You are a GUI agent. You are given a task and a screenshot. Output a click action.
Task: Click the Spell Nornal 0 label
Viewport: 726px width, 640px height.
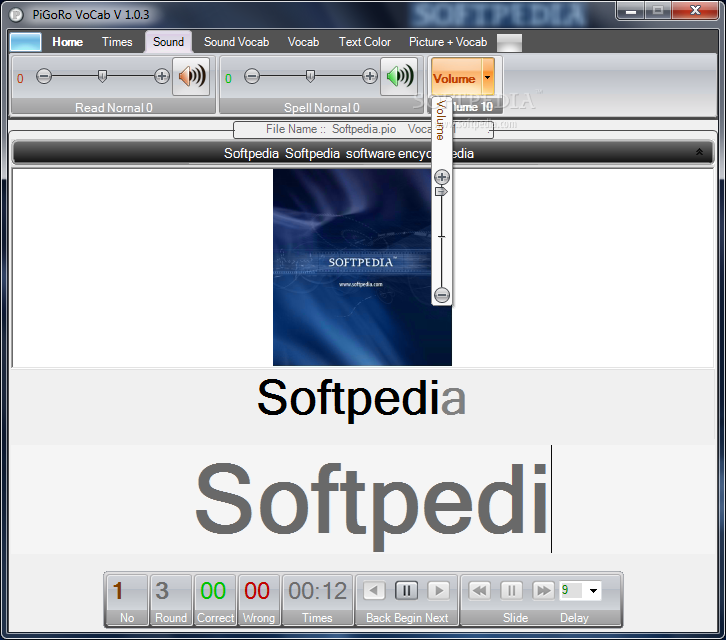322,107
